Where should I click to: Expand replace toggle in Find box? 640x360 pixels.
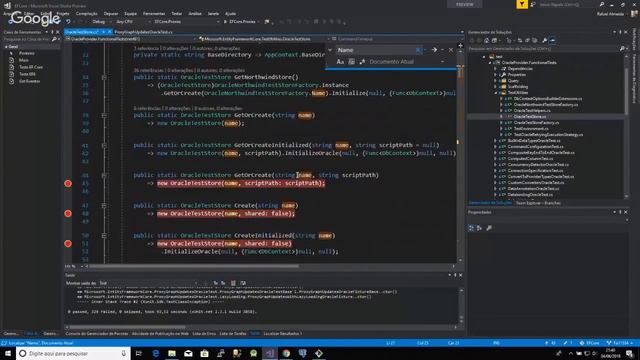tap(330, 50)
